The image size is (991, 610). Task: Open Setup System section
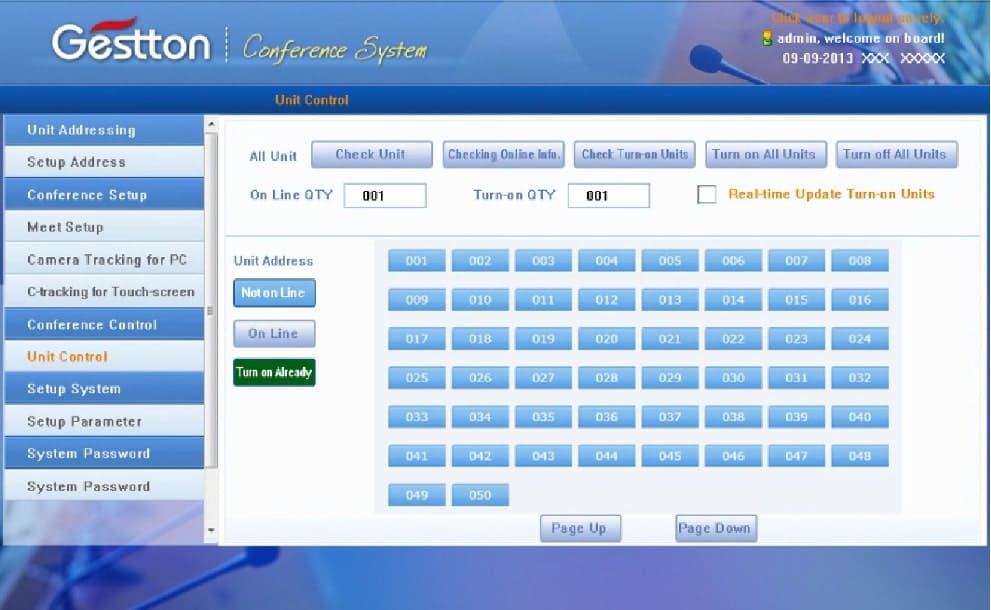click(104, 389)
